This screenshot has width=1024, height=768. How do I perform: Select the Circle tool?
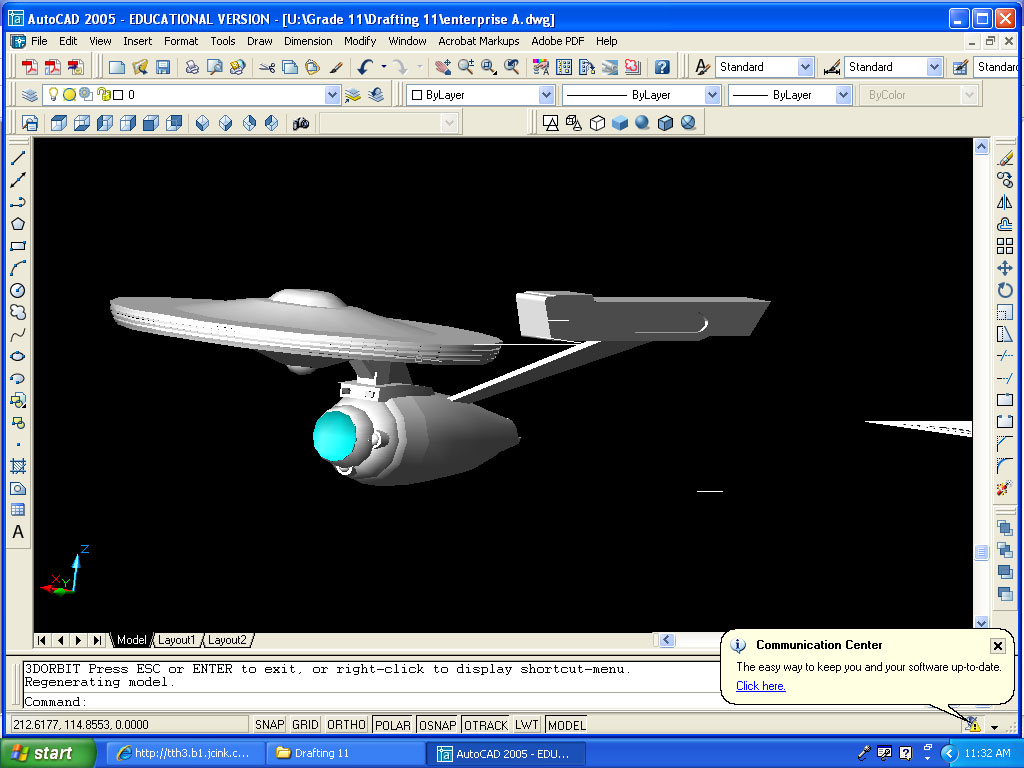(17, 289)
